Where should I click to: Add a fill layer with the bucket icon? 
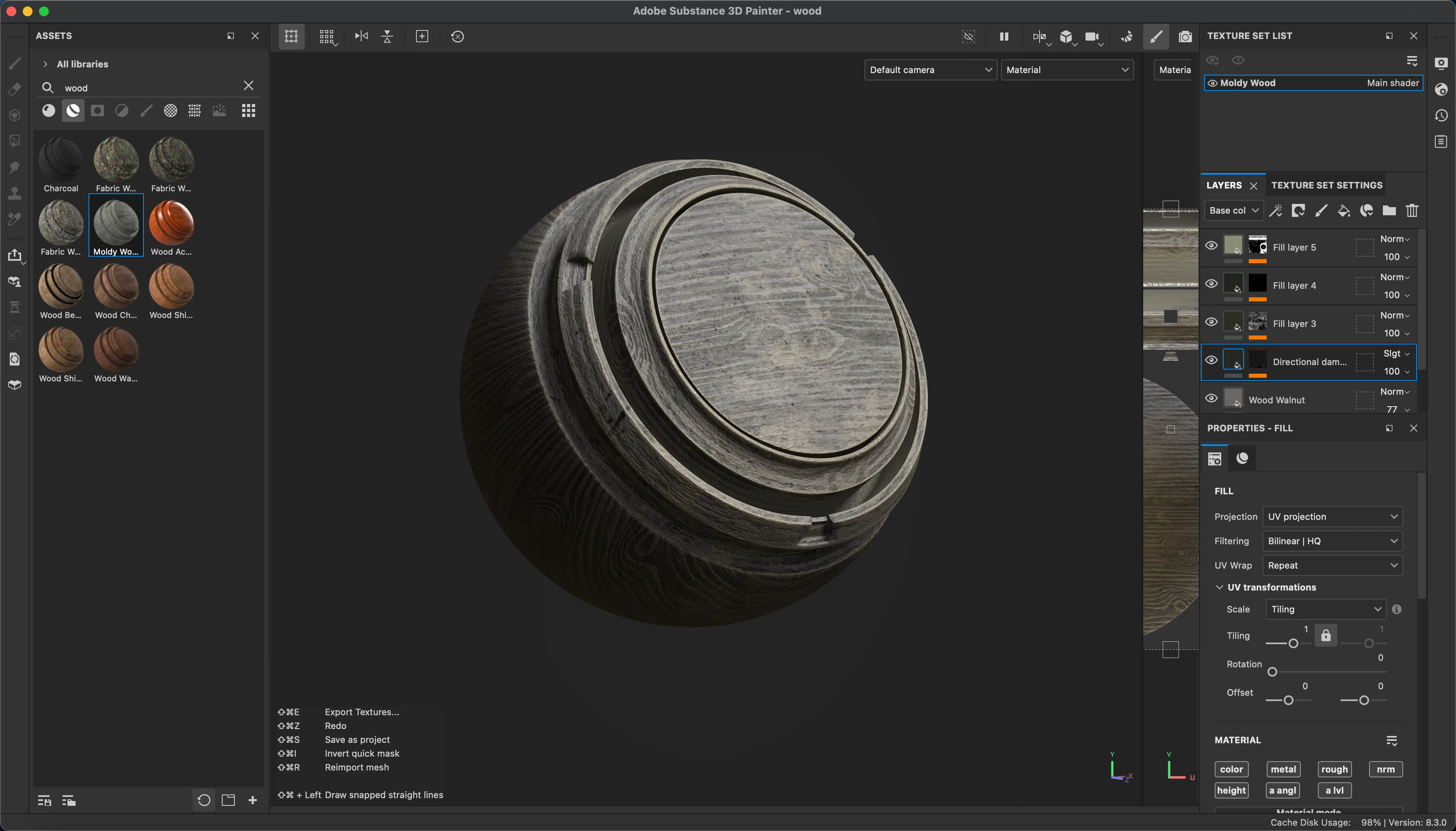coord(1343,211)
